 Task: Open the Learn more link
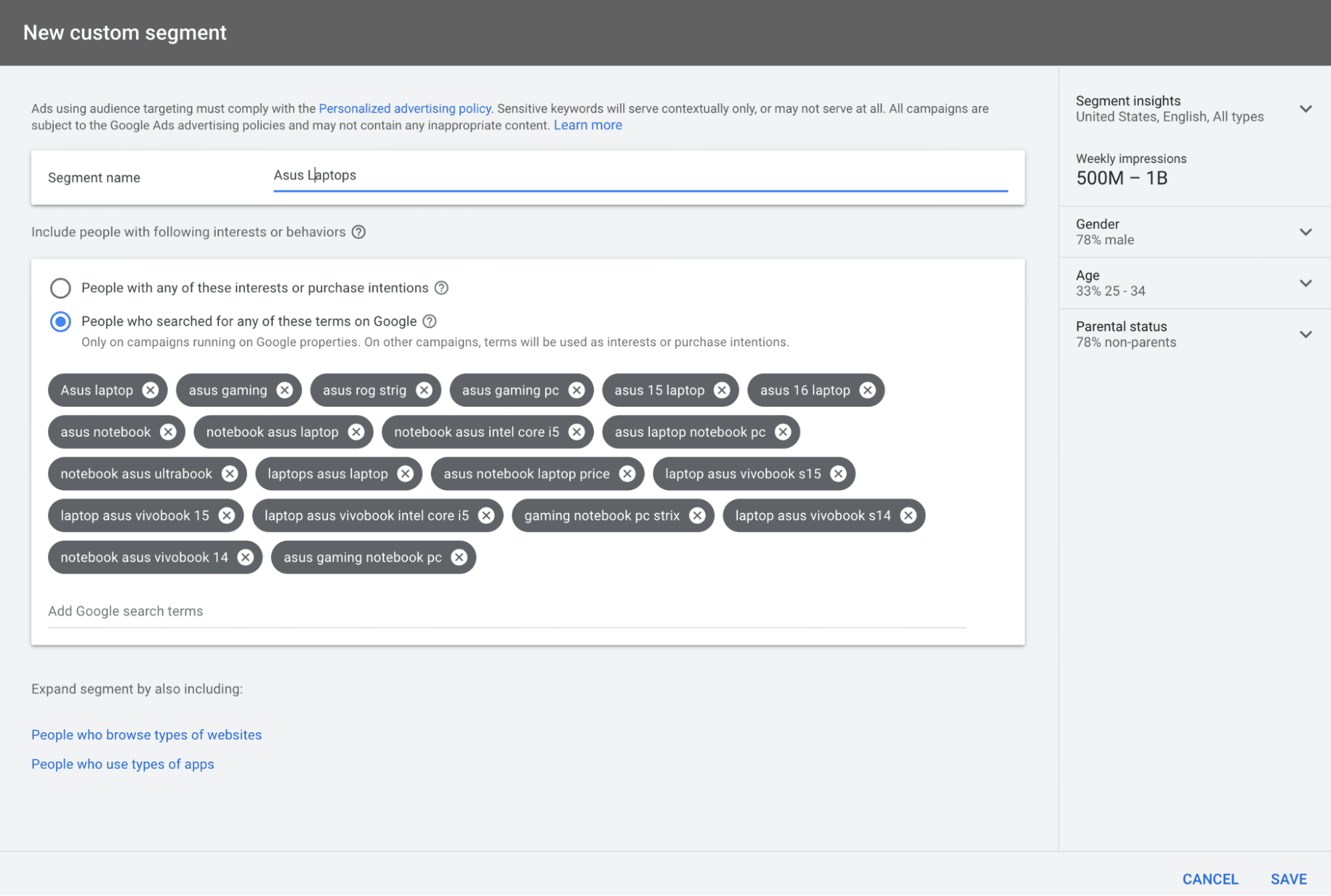pos(588,125)
